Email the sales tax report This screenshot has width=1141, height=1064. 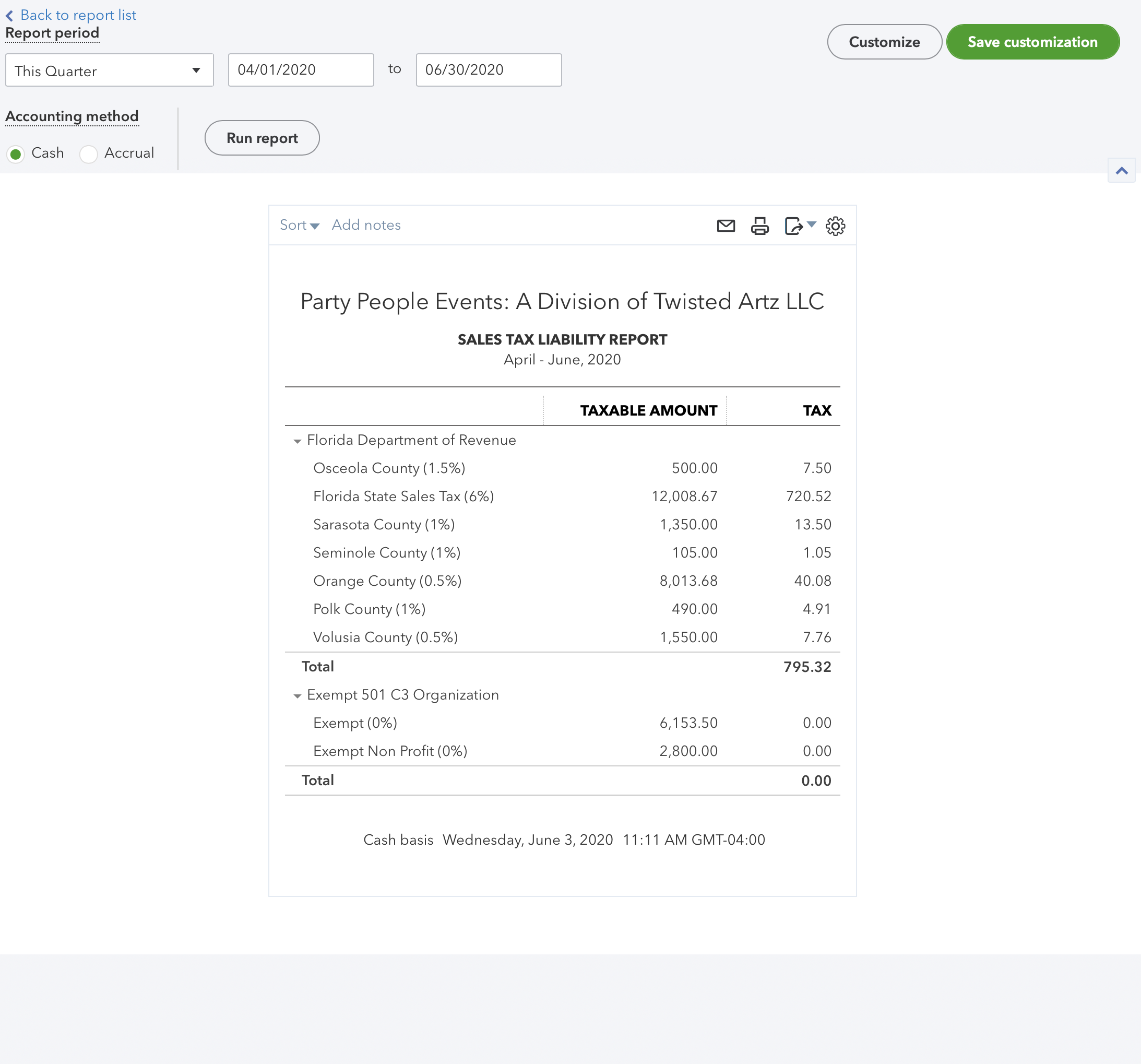726,226
